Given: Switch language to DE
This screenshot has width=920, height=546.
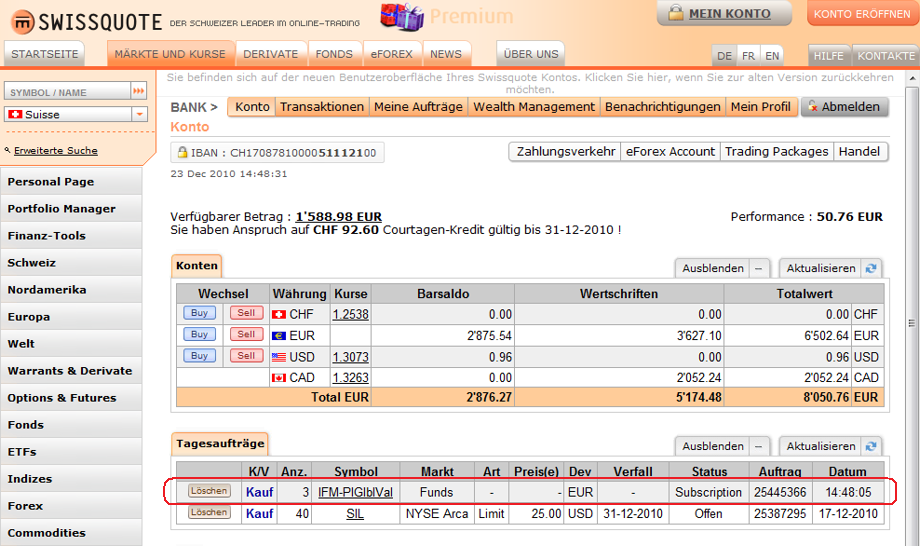Looking at the screenshot, I should 725,56.
